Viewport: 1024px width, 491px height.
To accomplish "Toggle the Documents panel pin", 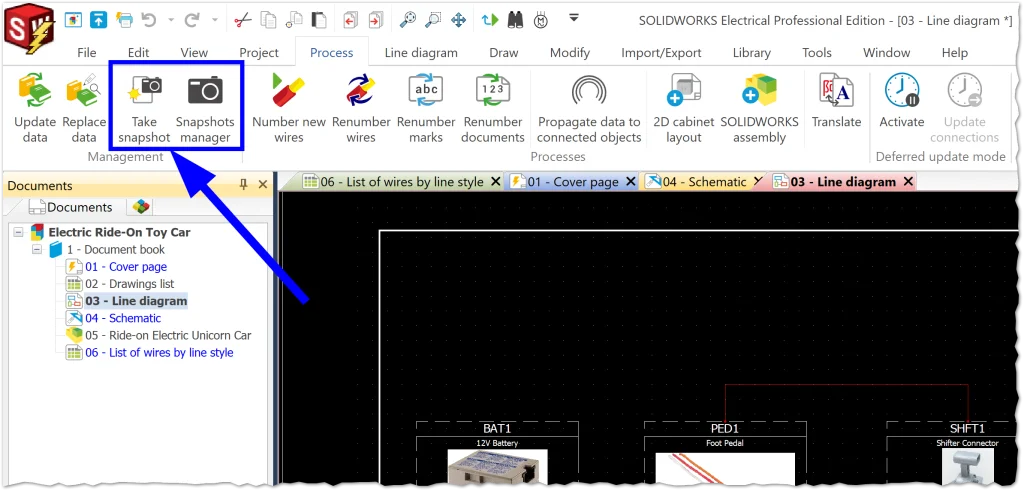I will [243, 185].
